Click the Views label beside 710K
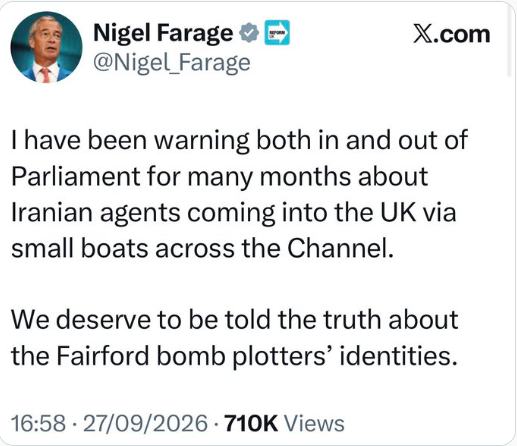517x446 pixels. point(314,423)
